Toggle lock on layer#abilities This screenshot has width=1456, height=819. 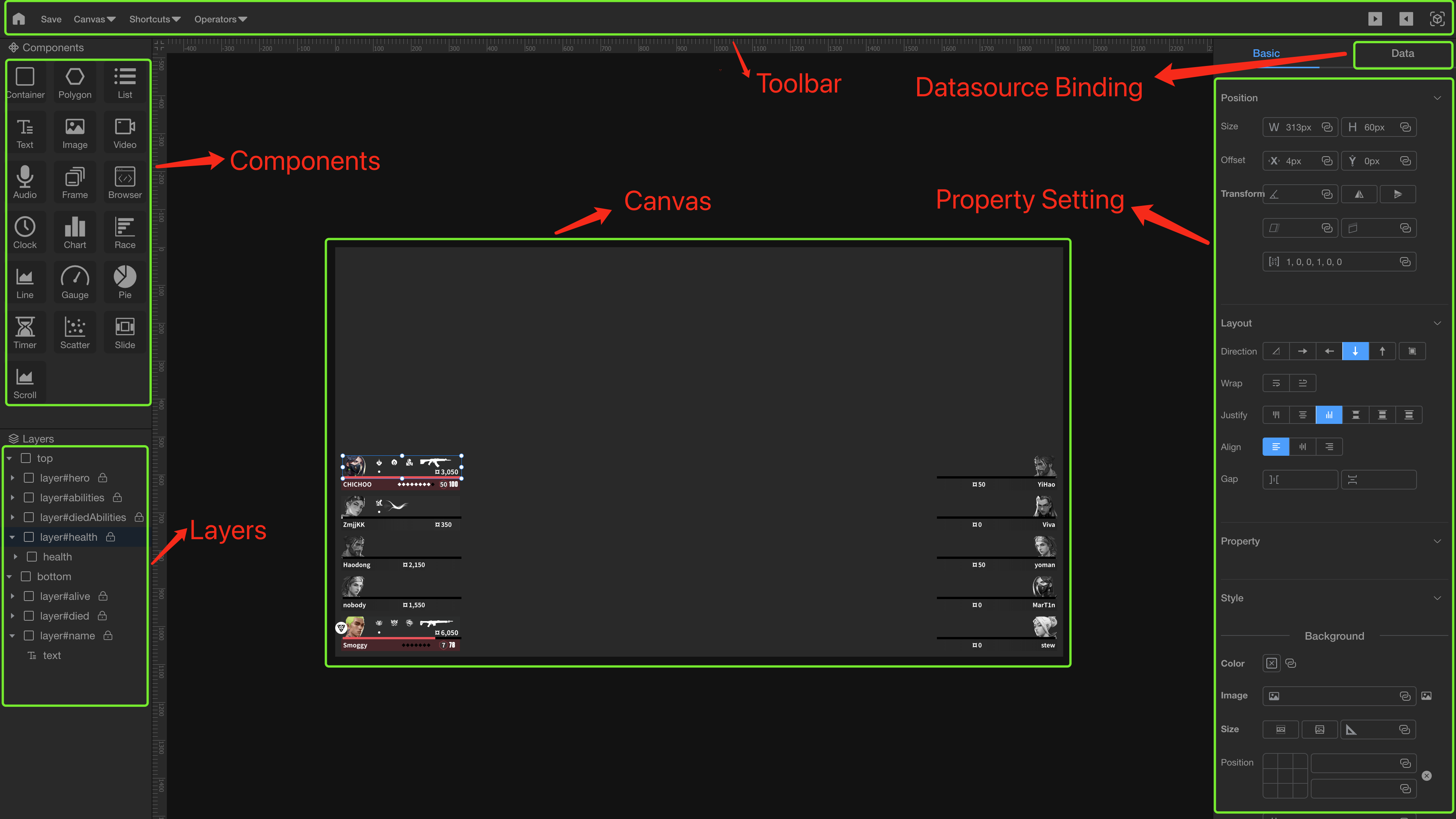(118, 498)
